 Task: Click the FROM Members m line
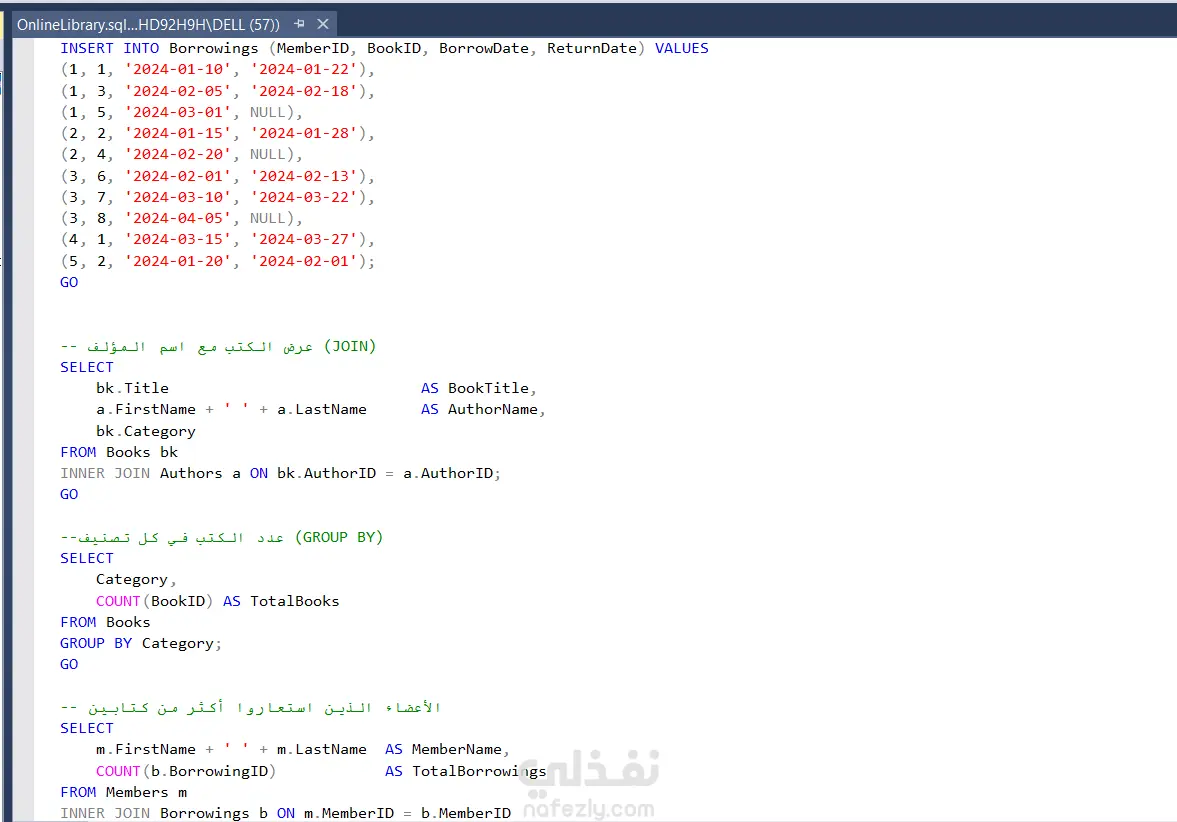coord(123,792)
